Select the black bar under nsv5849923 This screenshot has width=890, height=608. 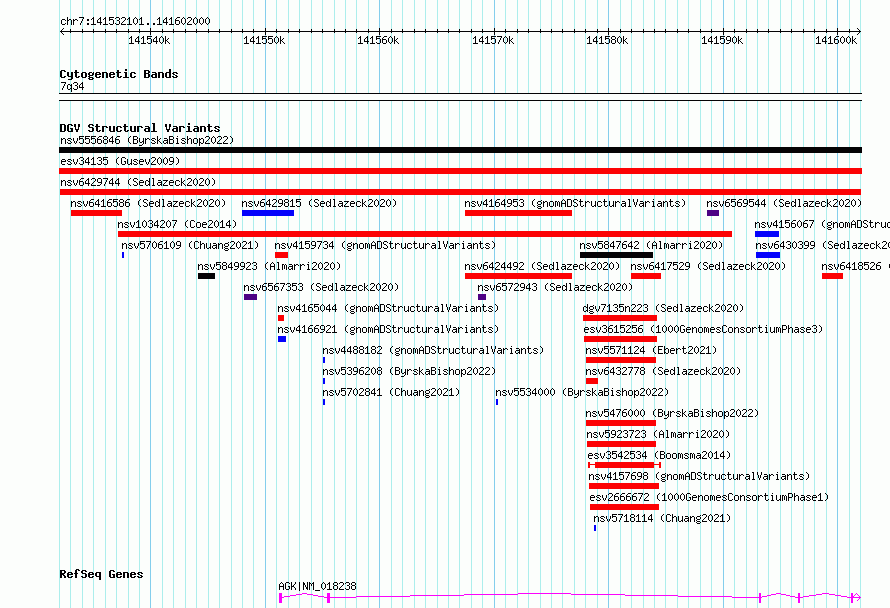coord(207,276)
